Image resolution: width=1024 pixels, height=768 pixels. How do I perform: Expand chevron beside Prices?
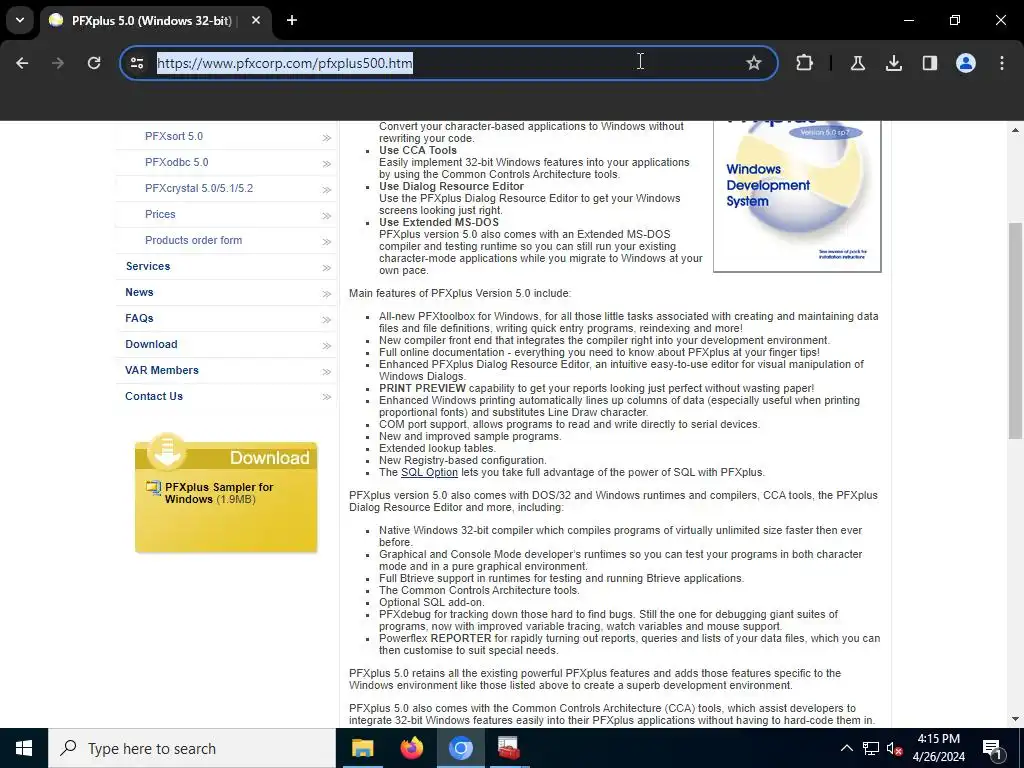tap(327, 216)
